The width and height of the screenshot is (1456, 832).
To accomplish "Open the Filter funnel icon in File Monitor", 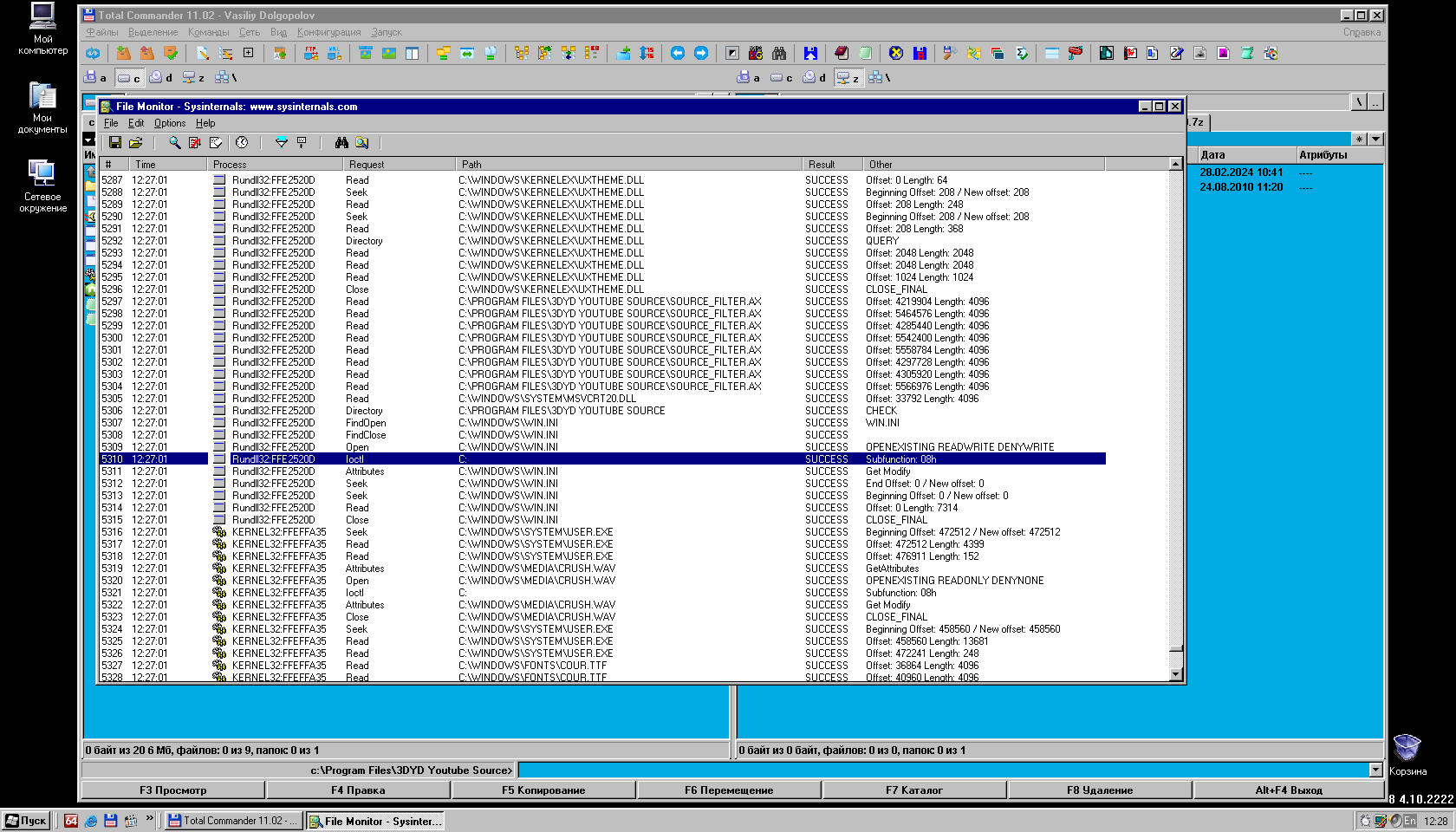I will (x=281, y=142).
